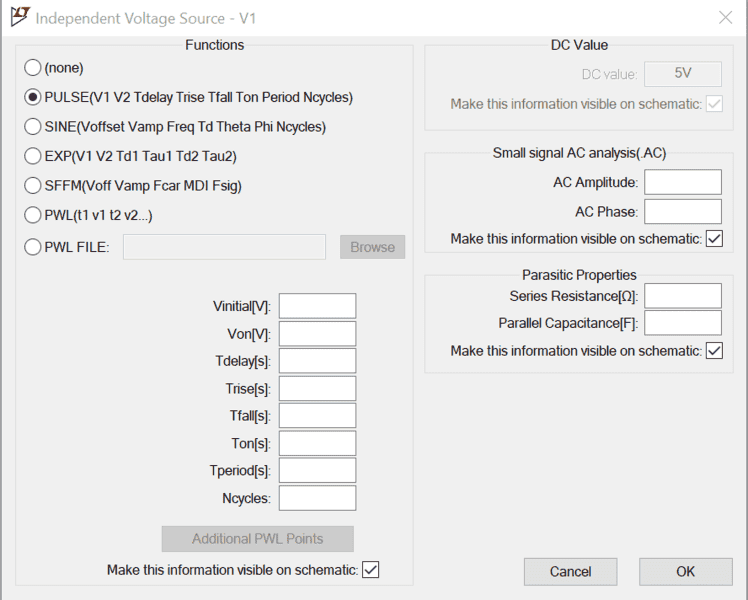Uncheck AC analysis visible on schematic

(x=714, y=239)
